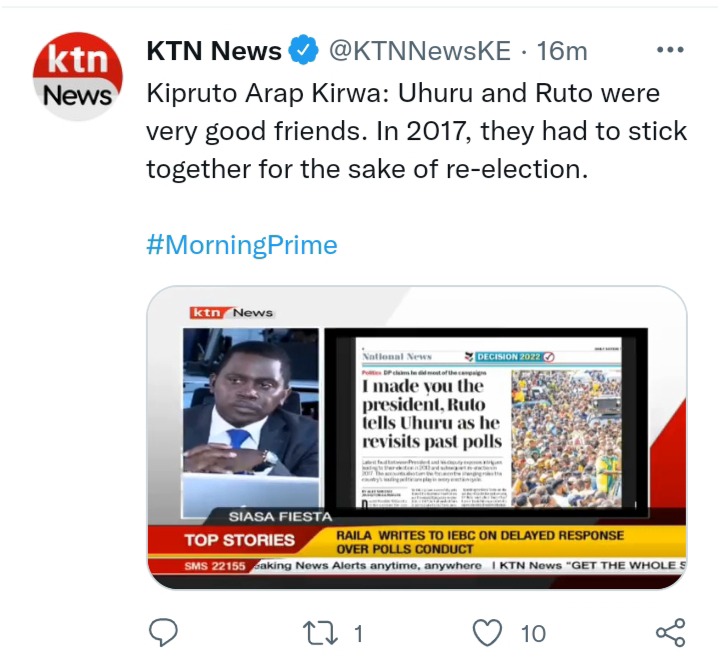Click the blue verified badge
The image size is (720, 668).
tap(304, 50)
